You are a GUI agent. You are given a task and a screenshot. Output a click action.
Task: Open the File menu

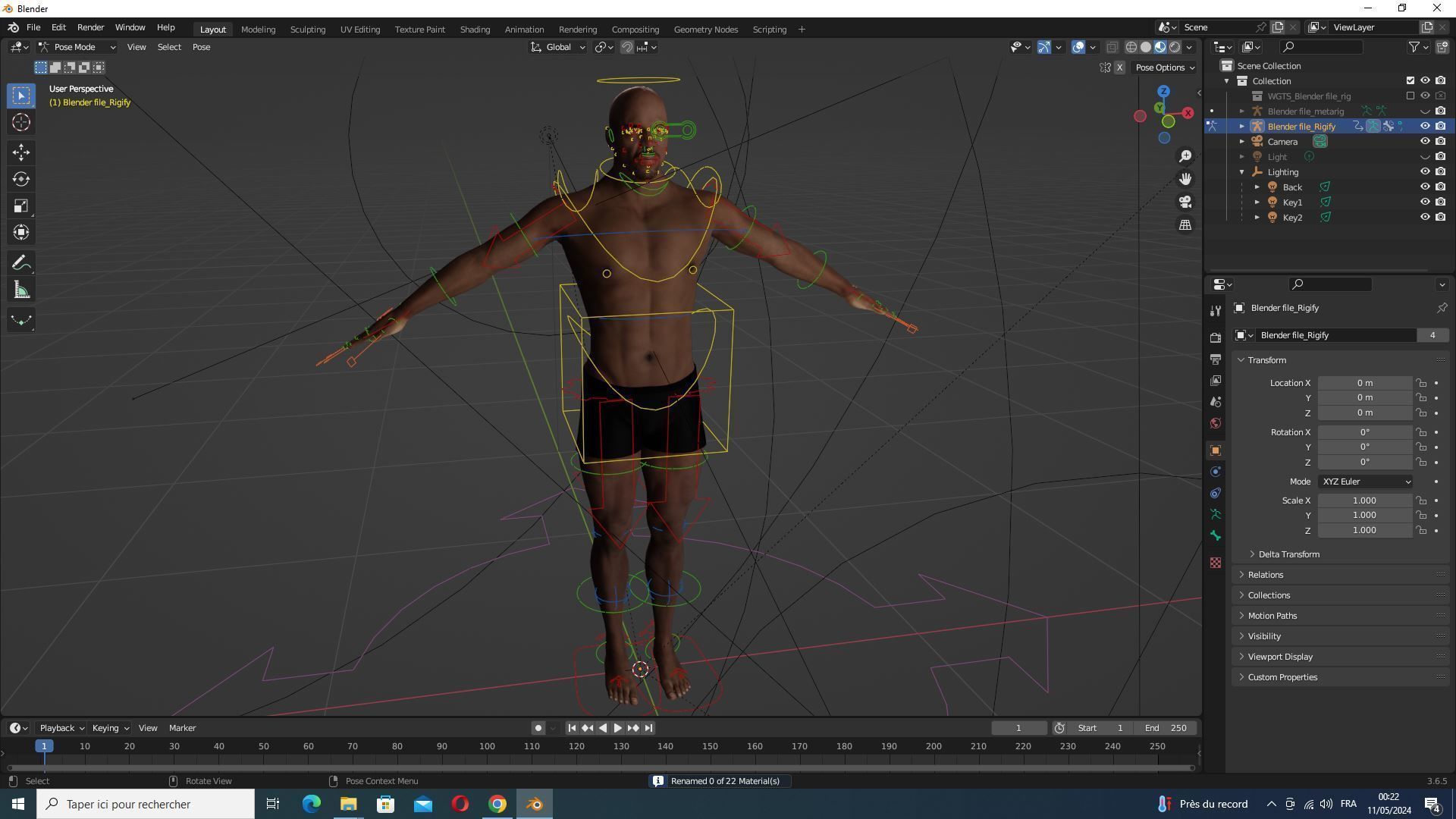33,27
